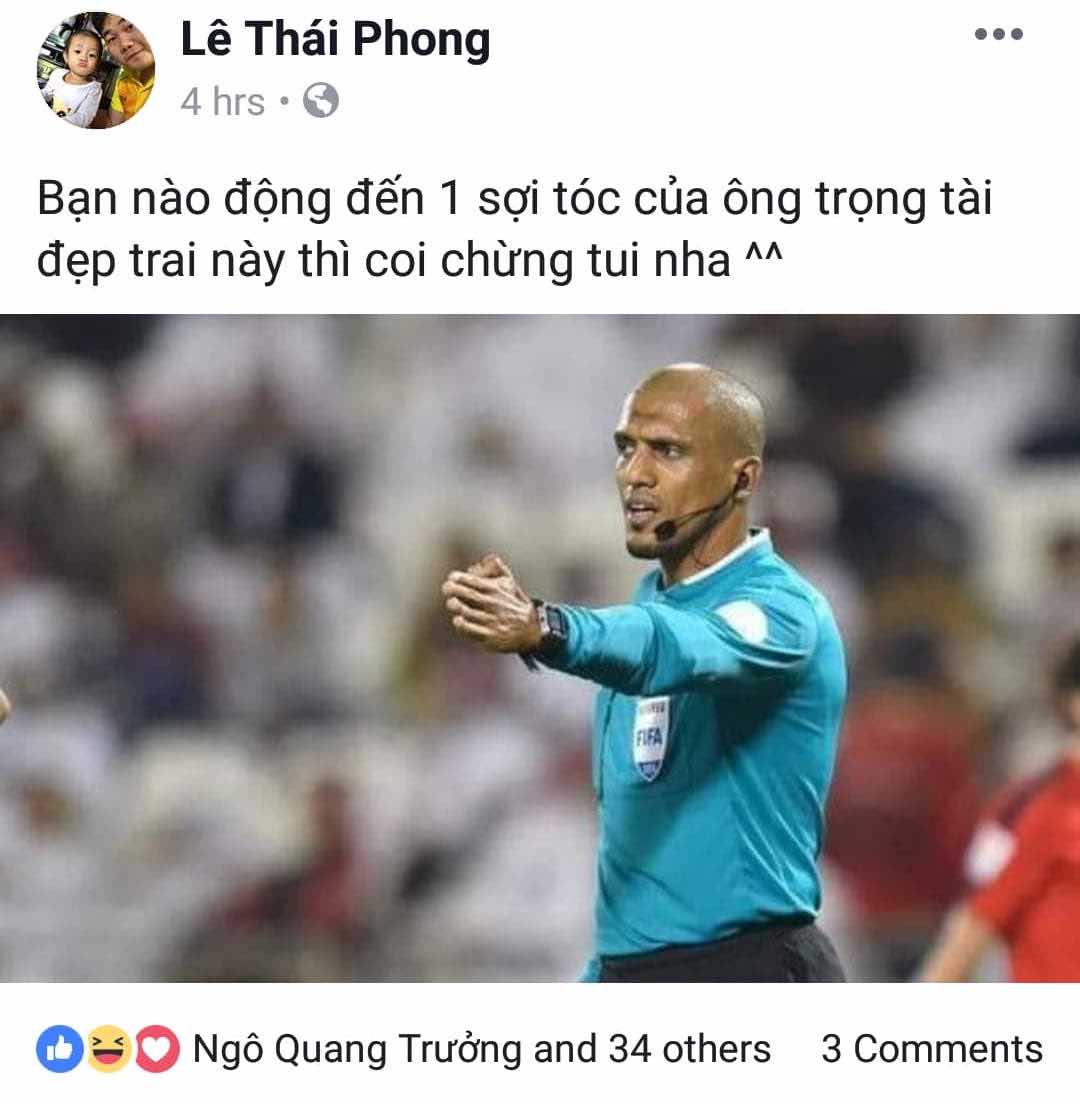This screenshot has width=1080, height=1104.
Task: Click the globe public-privacy icon
Action: 321,100
